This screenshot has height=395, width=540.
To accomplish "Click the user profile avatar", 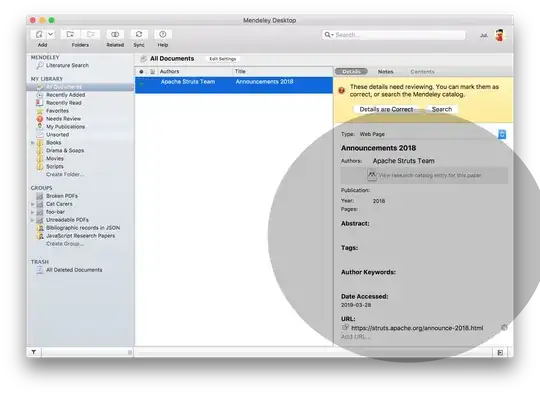I will (500, 35).
